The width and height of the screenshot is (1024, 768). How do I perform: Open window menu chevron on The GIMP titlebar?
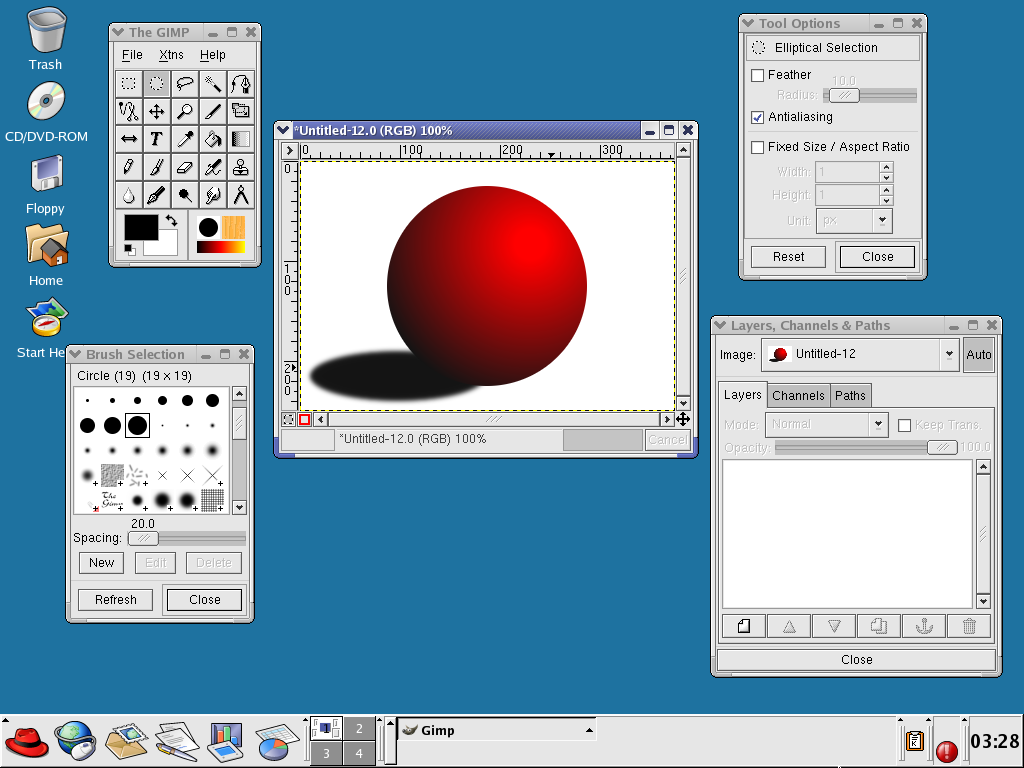[x=118, y=32]
